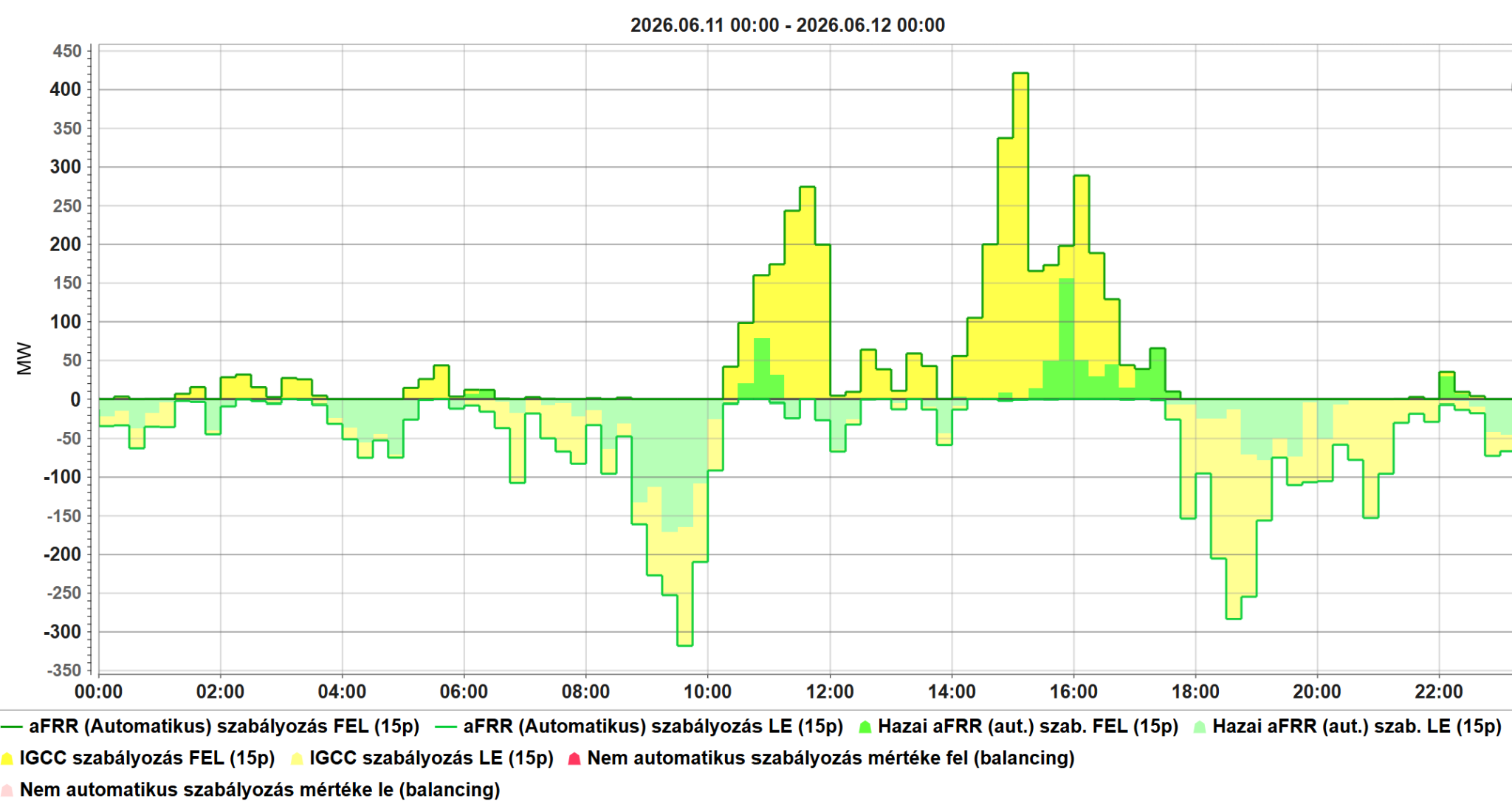1512x804 pixels.
Task: Click the chart title date range text
Action: [x=788, y=25]
